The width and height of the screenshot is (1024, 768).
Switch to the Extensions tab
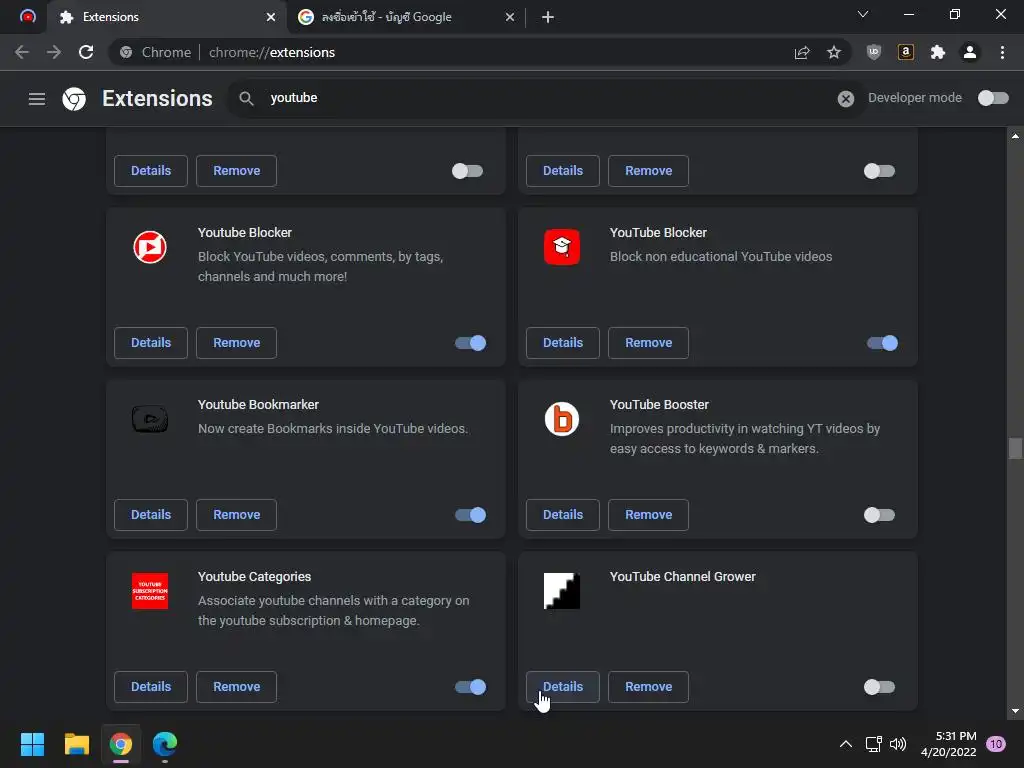click(x=167, y=17)
